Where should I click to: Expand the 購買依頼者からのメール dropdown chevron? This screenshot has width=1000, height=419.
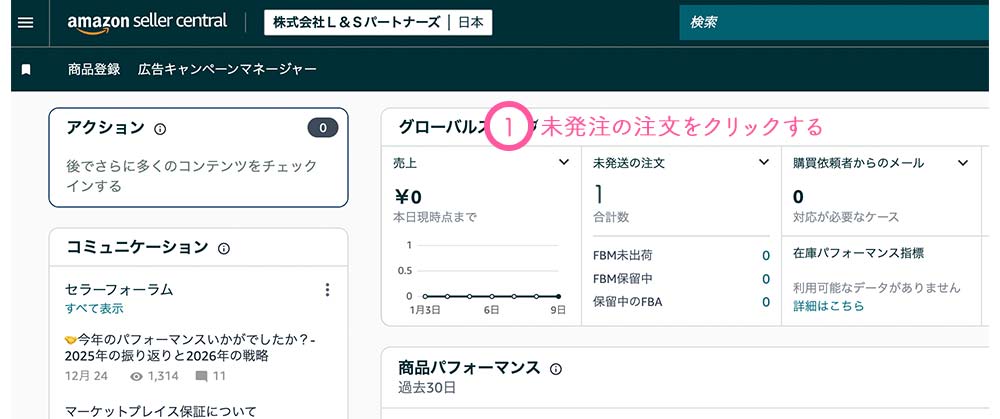(963, 162)
